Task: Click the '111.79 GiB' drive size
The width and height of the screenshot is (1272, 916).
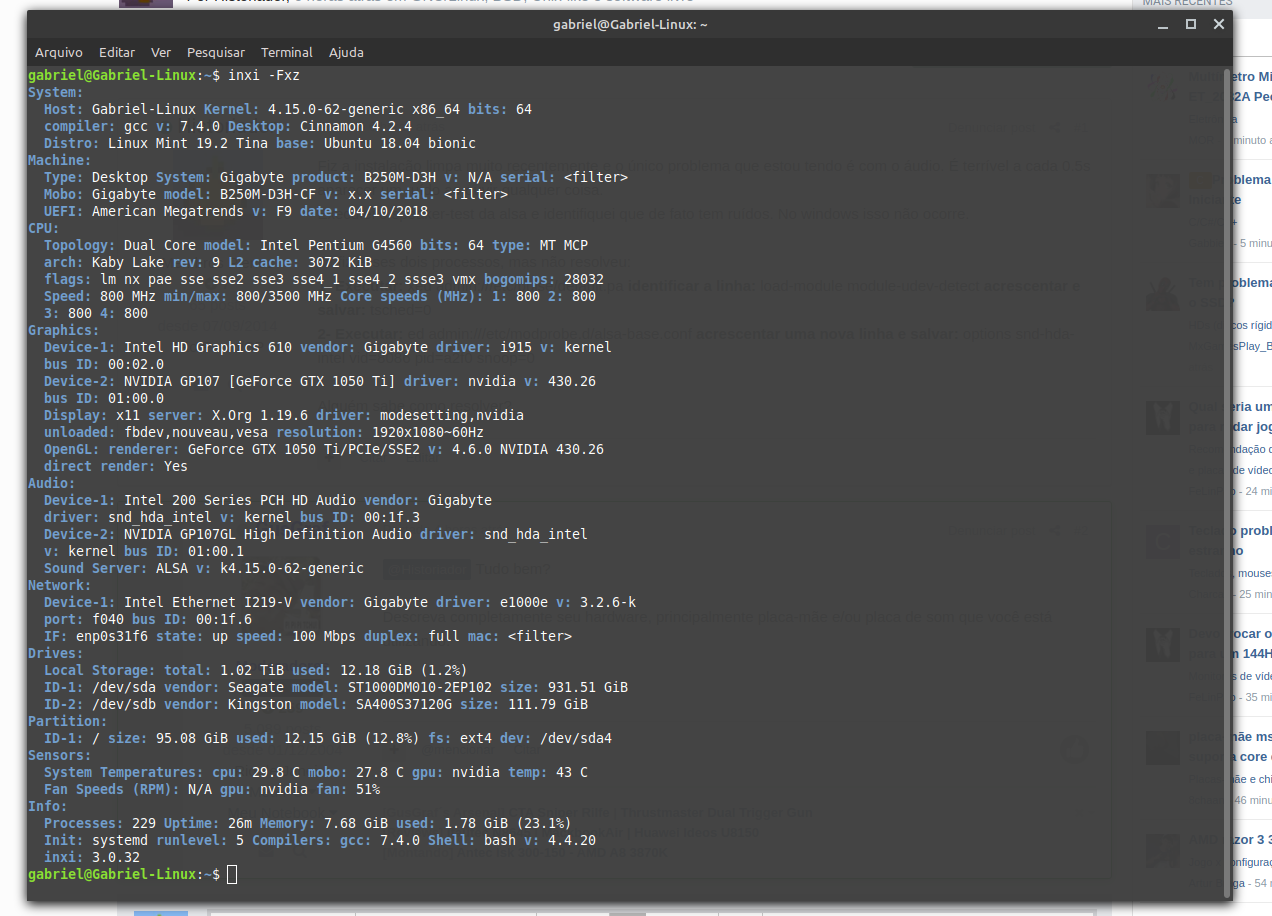Action: coord(548,704)
